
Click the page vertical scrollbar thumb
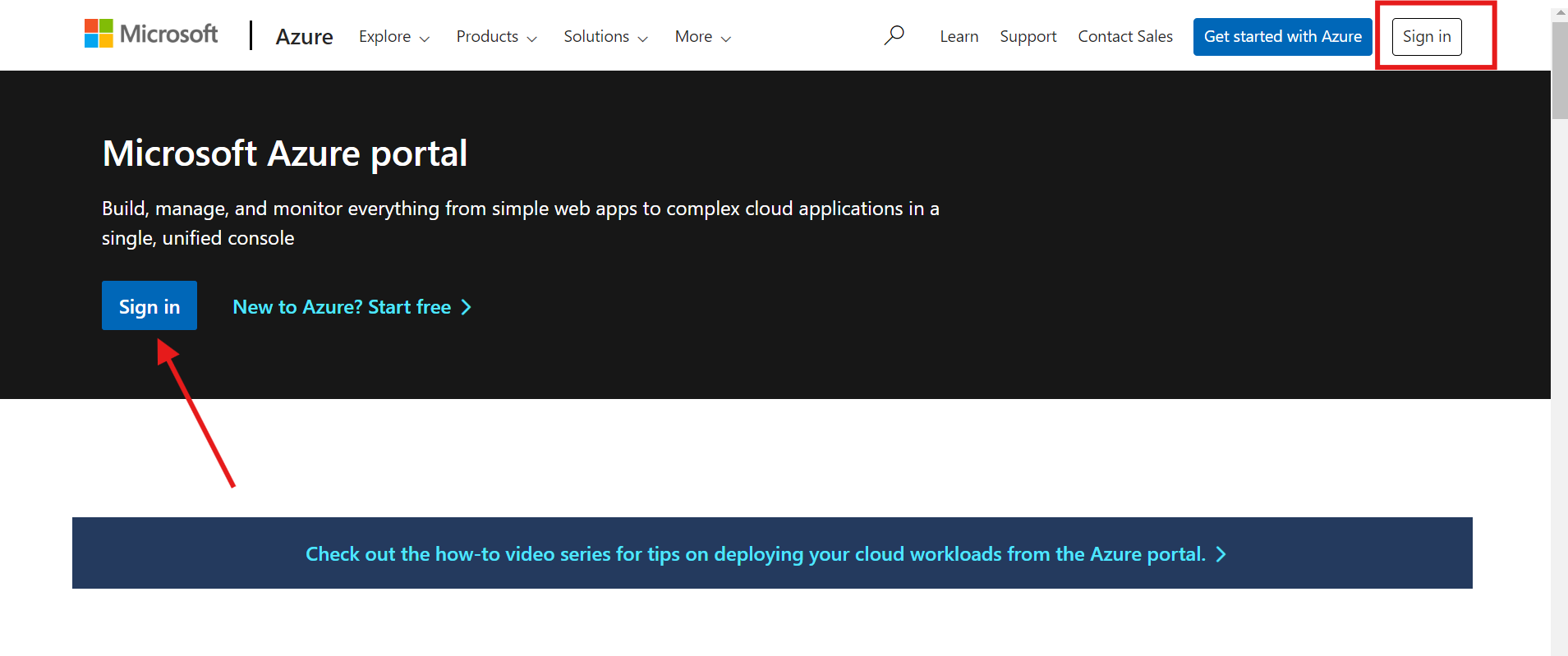coord(1559,70)
